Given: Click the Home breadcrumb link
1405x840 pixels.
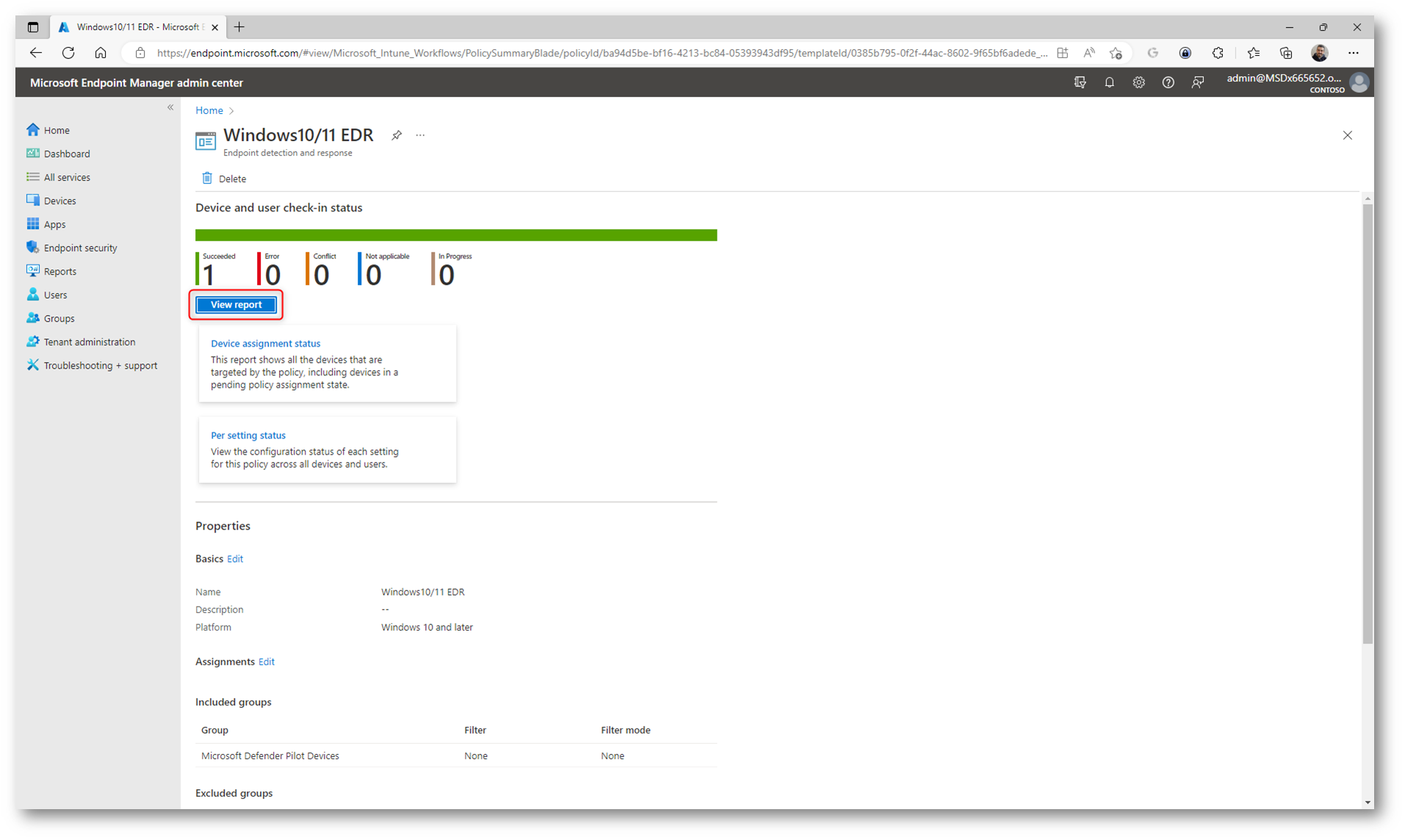Looking at the screenshot, I should (x=209, y=110).
